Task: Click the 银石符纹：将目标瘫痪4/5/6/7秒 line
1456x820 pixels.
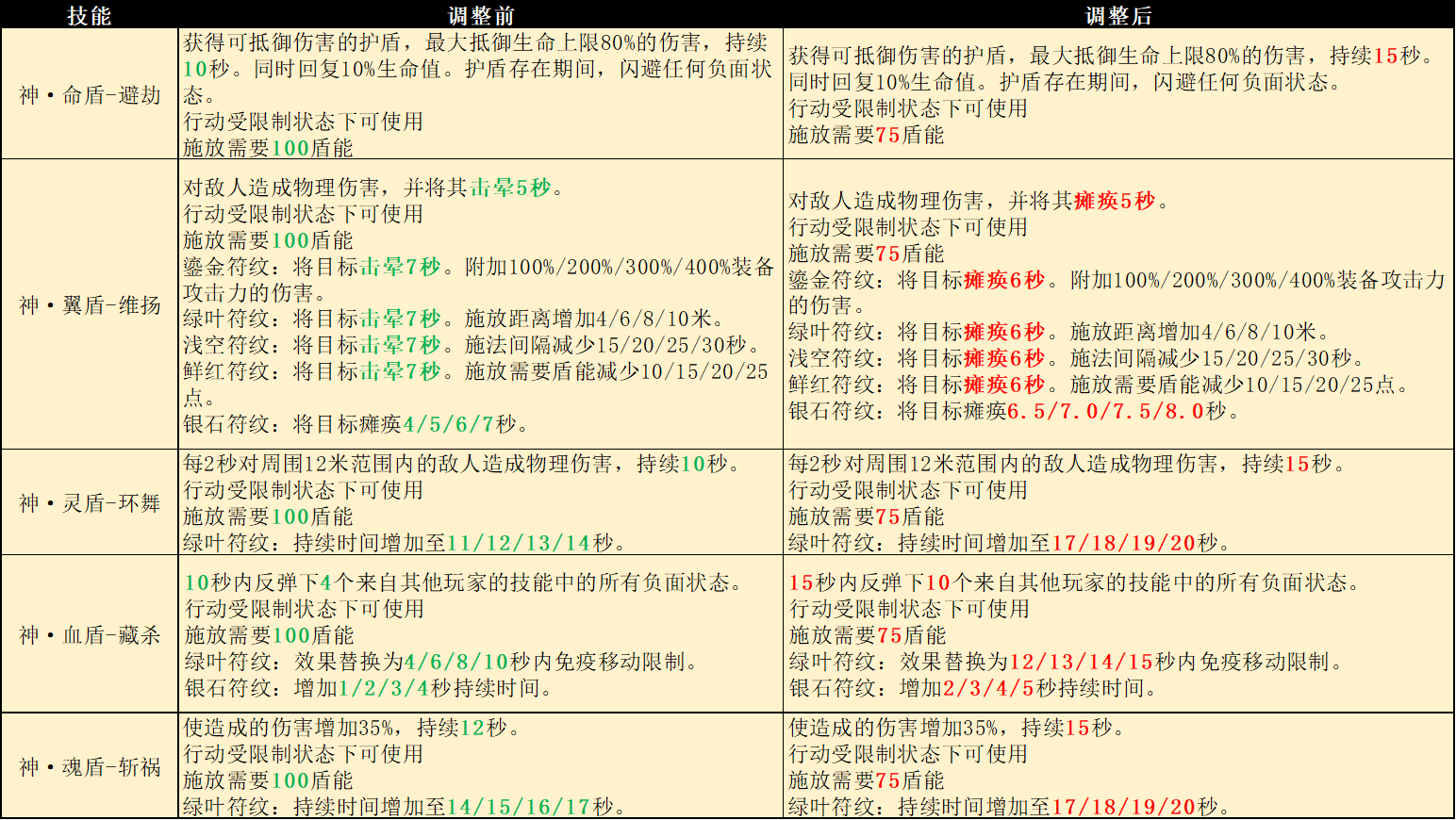Action: [x=356, y=424]
